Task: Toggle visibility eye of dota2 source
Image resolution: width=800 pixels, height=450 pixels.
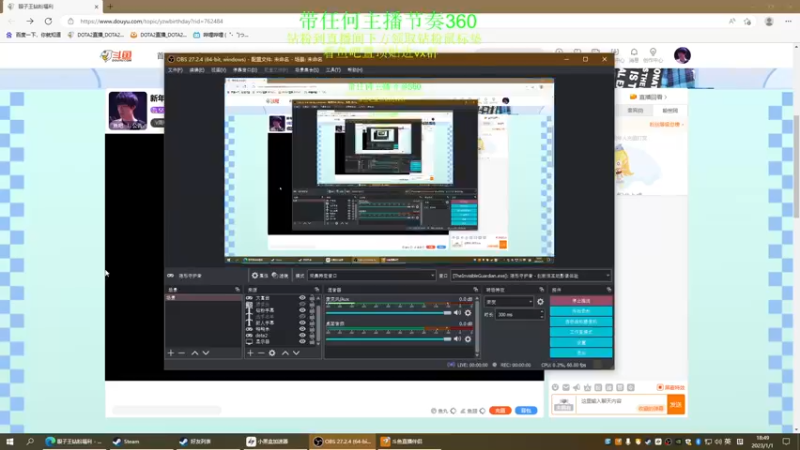Action: pos(302,335)
